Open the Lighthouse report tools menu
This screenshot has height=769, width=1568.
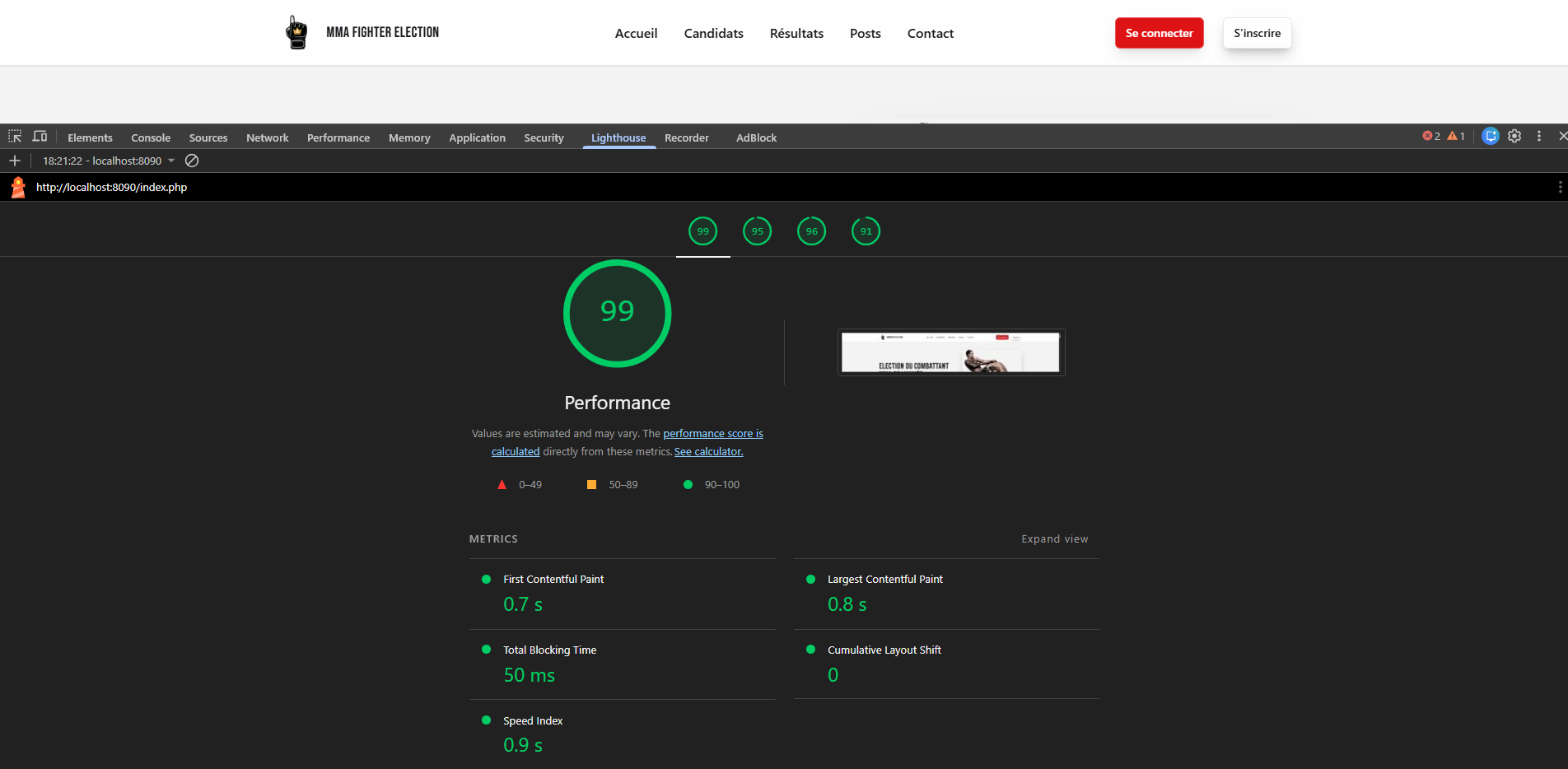click(x=1560, y=188)
